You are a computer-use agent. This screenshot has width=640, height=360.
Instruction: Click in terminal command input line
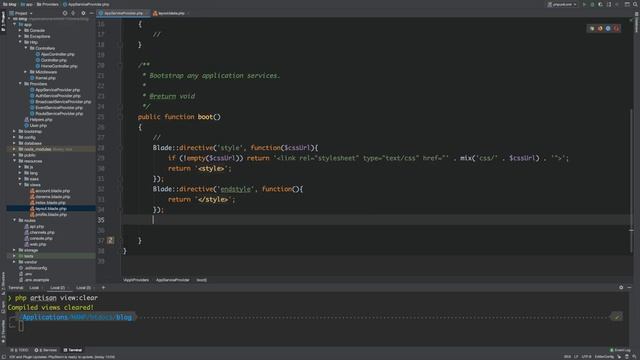[318, 326]
